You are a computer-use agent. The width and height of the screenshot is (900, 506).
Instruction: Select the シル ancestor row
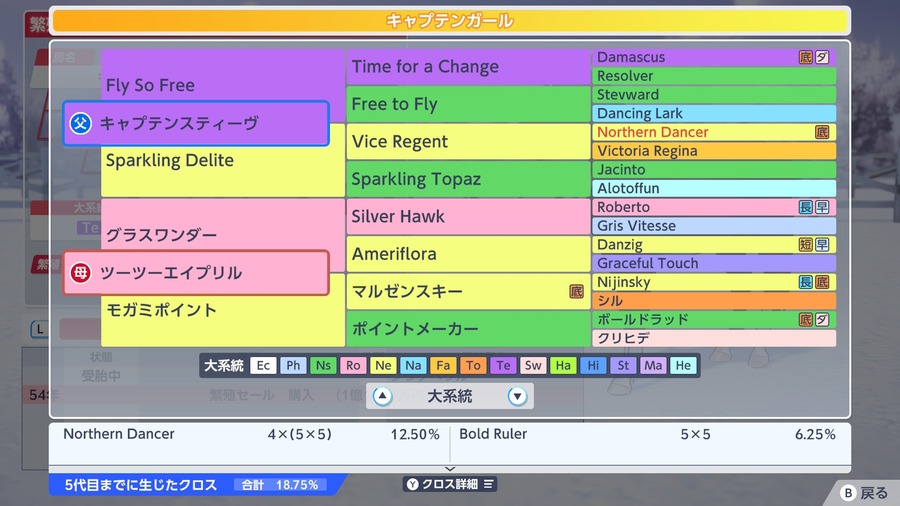pyautogui.click(x=714, y=301)
